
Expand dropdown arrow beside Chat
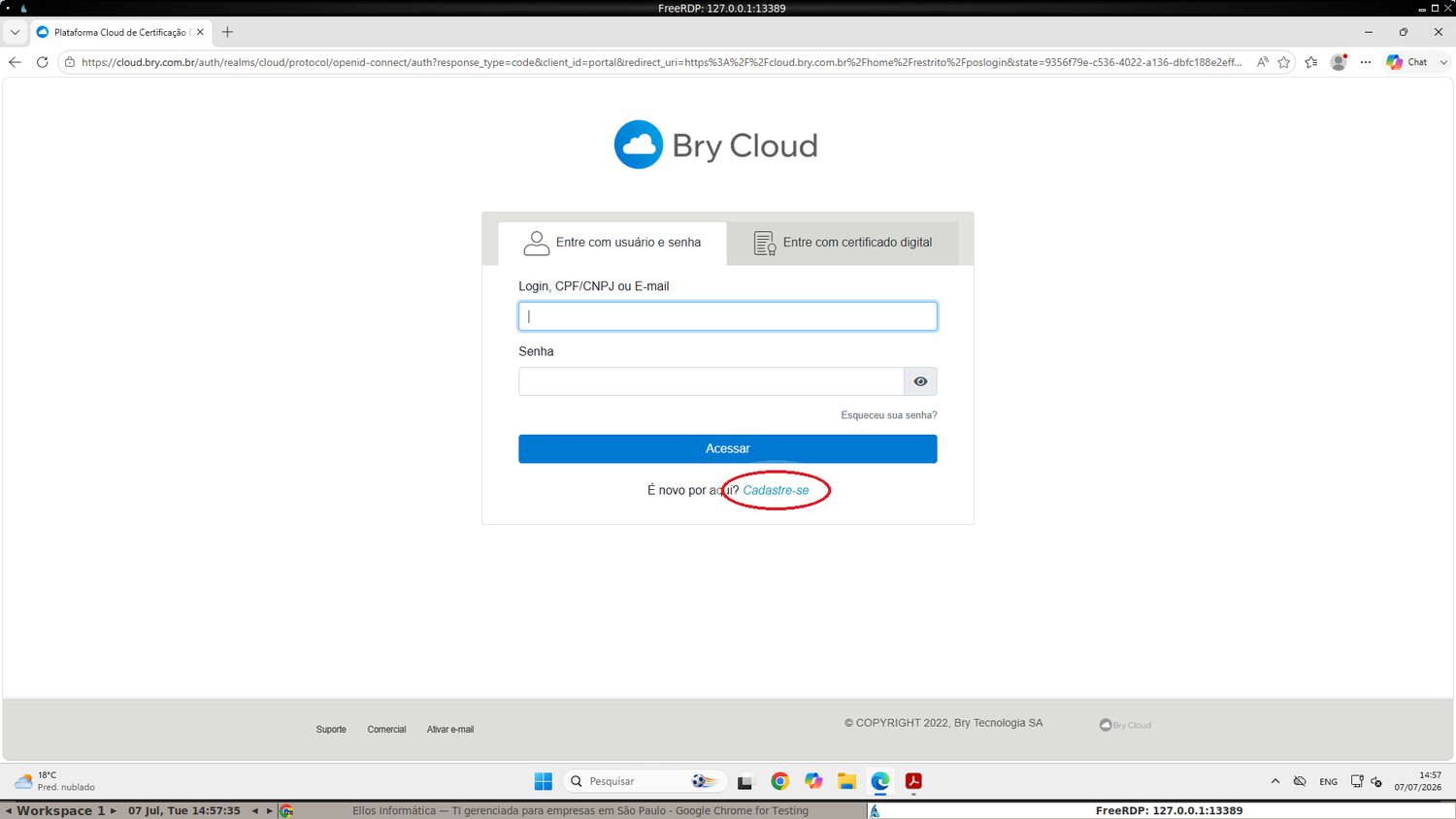(x=1443, y=62)
